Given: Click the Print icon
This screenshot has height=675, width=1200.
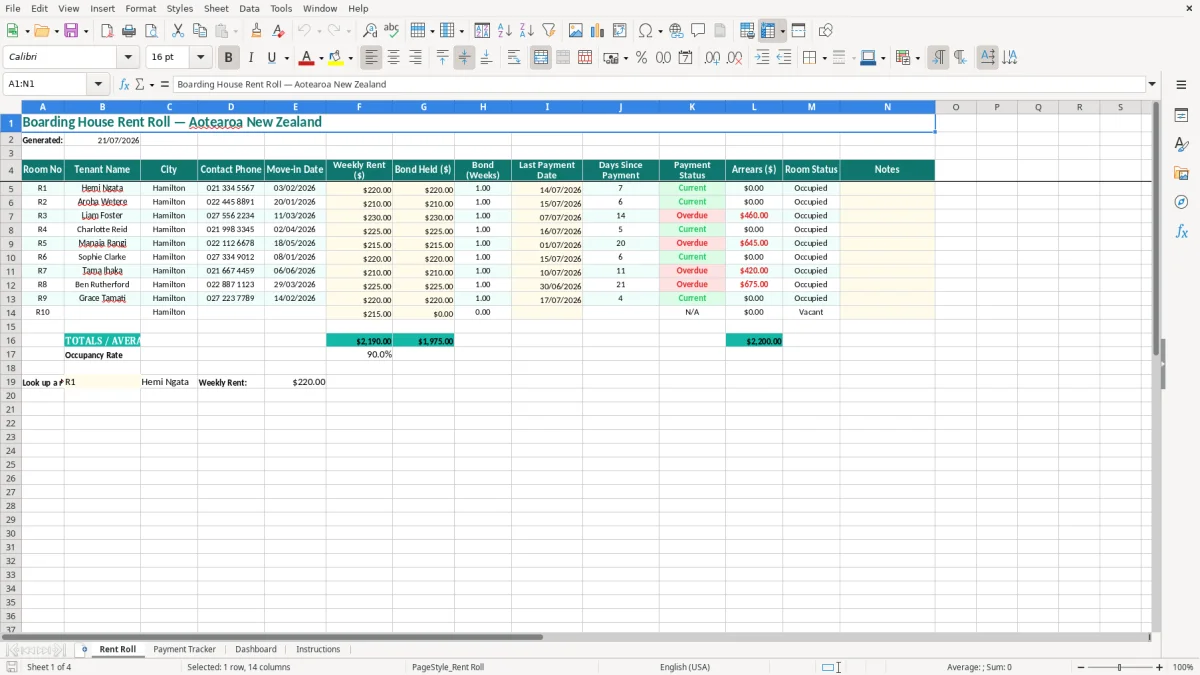Looking at the screenshot, I should click(129, 31).
